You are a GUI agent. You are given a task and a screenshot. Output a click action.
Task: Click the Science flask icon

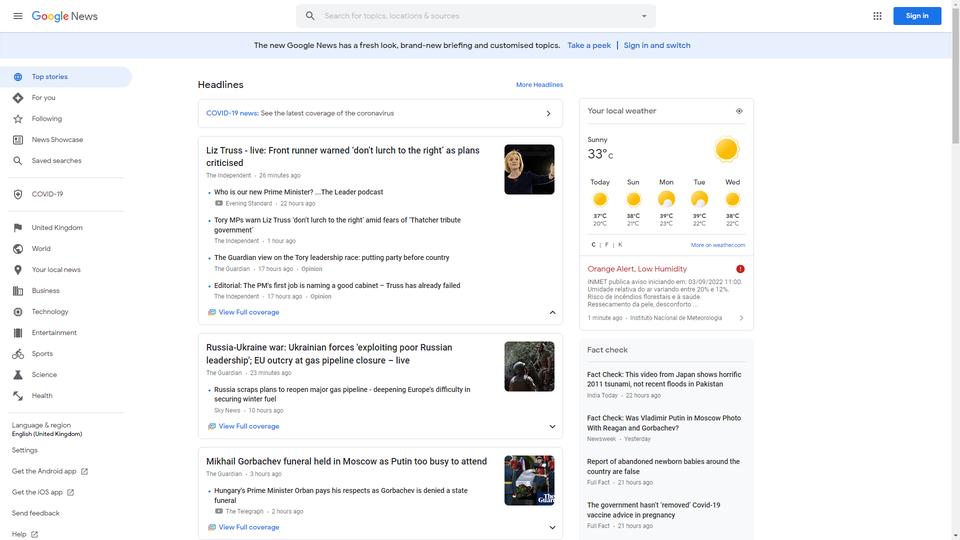pos(18,375)
